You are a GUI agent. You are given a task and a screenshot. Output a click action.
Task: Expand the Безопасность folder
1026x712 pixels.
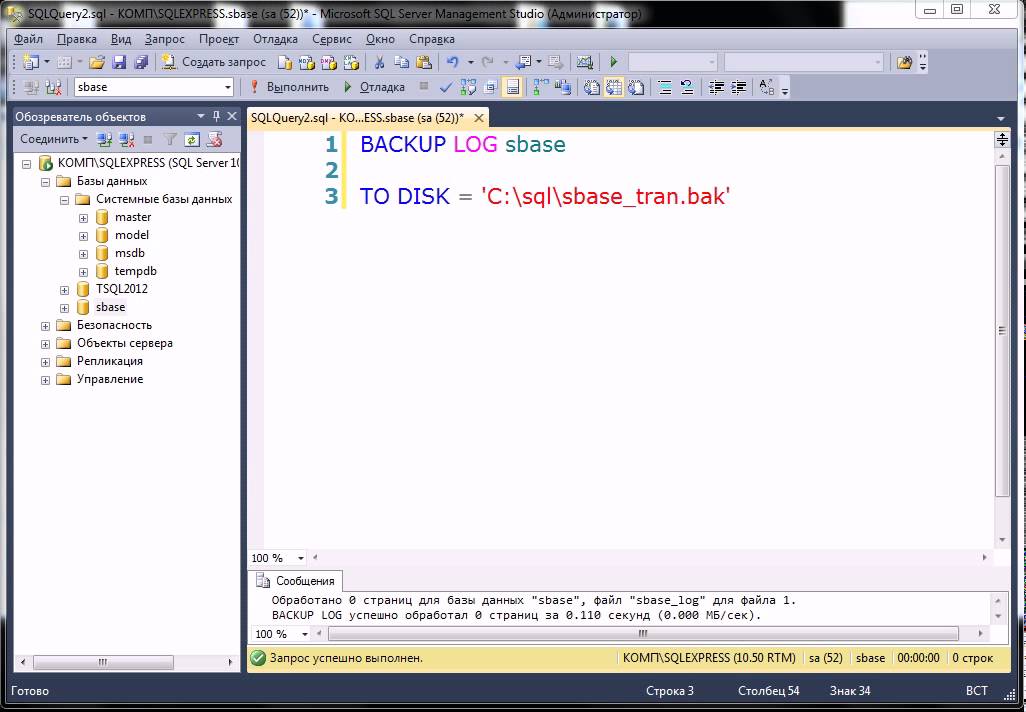[45, 326]
